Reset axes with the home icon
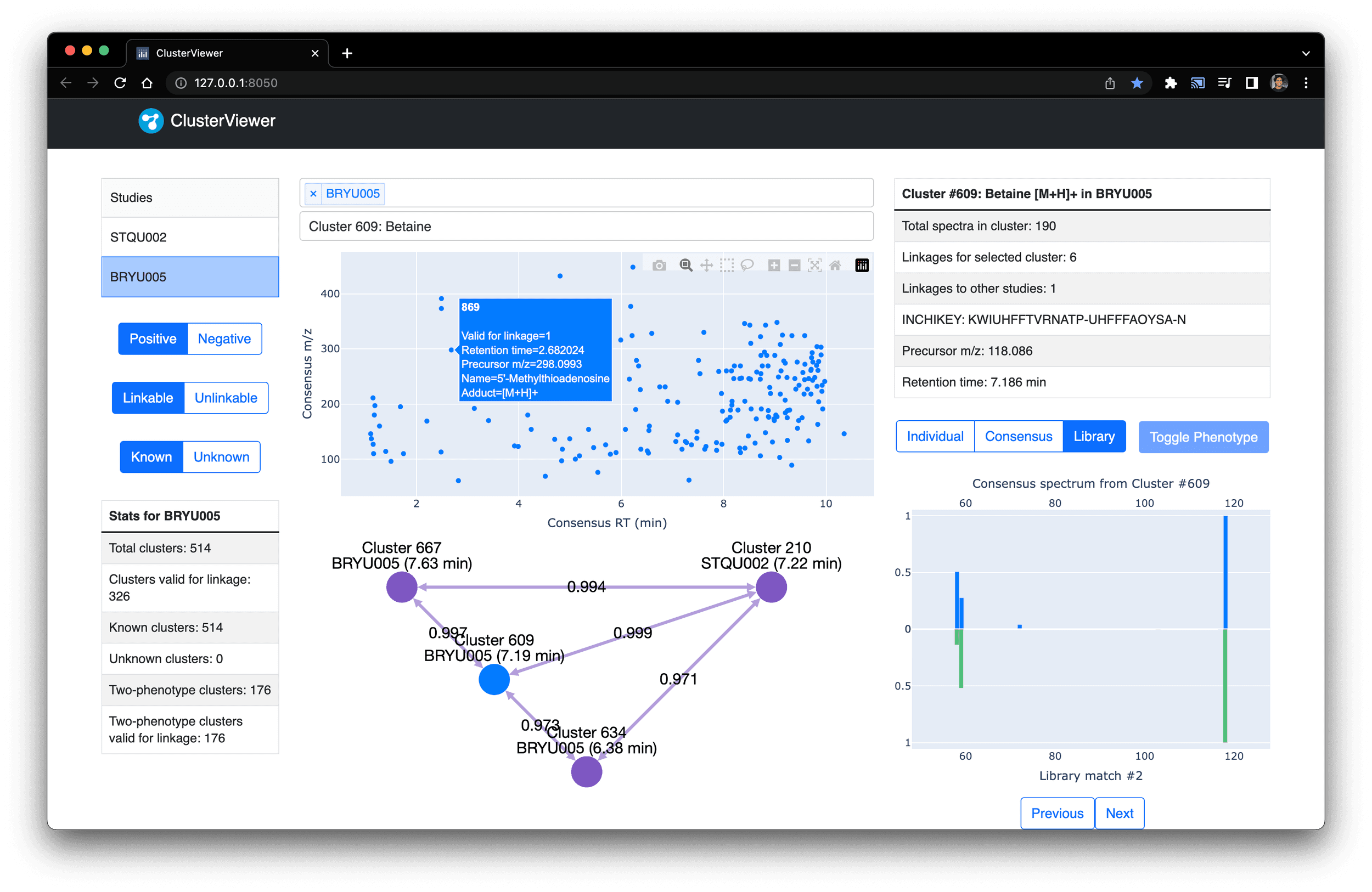This screenshot has width=1372, height=892. 835,265
